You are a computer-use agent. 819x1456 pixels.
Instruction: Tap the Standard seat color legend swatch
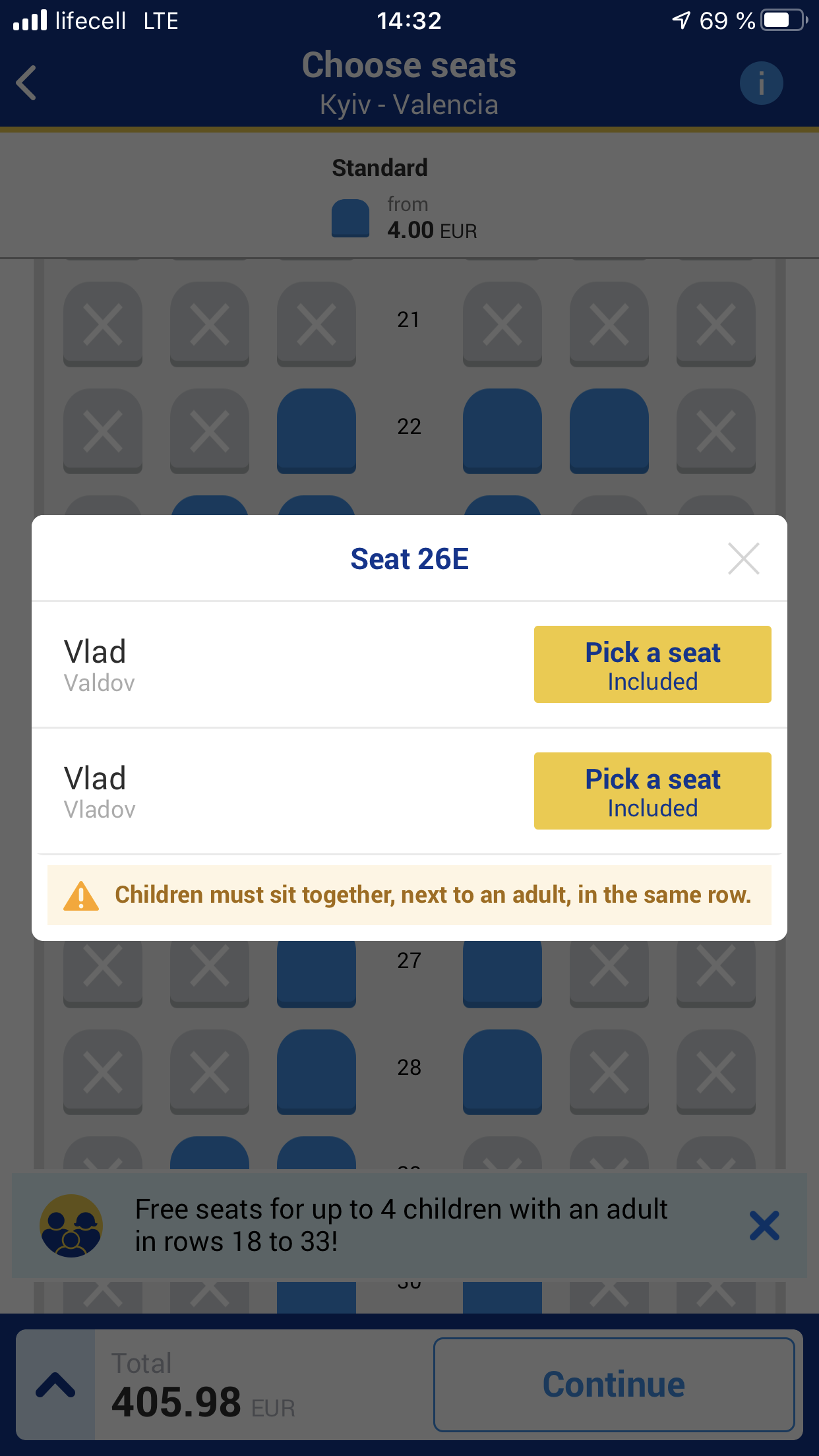(x=350, y=218)
